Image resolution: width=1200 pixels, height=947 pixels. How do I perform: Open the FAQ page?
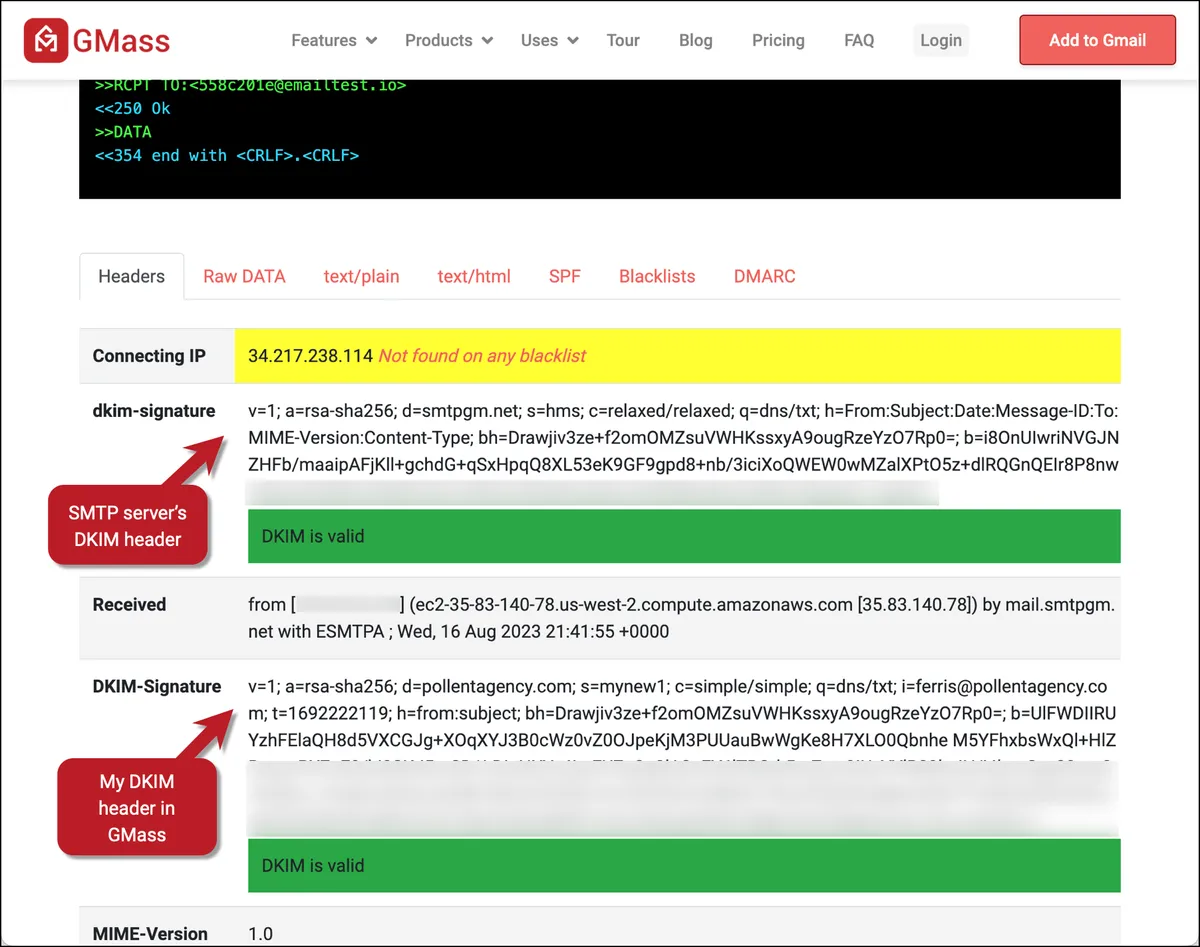pyautogui.click(x=859, y=40)
